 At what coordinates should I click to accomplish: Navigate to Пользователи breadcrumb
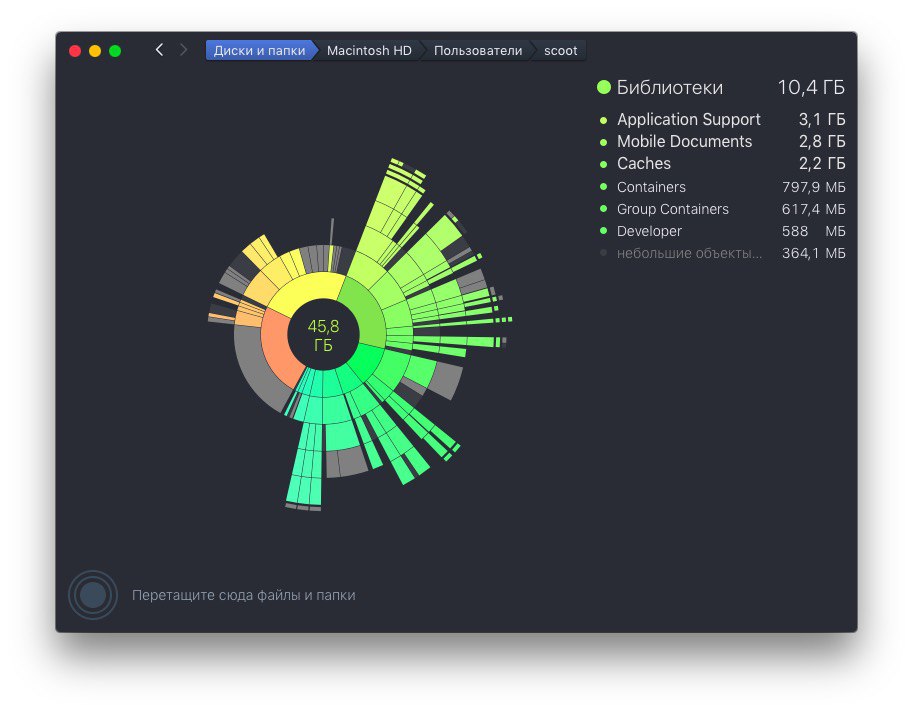[x=478, y=51]
